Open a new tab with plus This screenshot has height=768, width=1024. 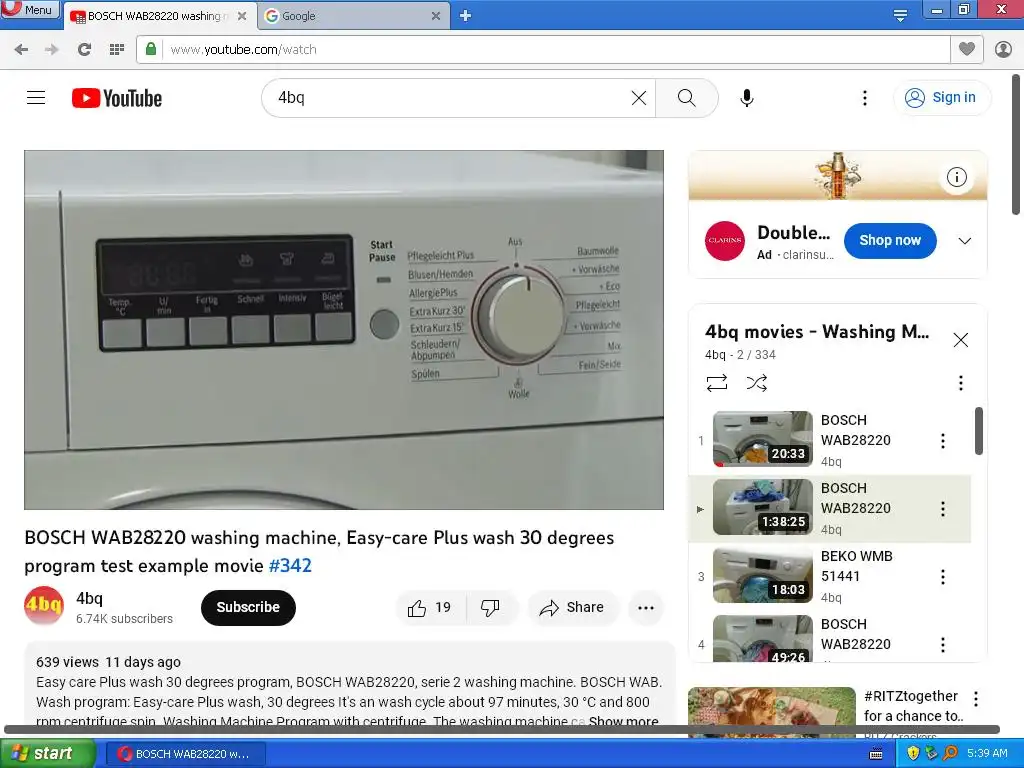pos(465,16)
